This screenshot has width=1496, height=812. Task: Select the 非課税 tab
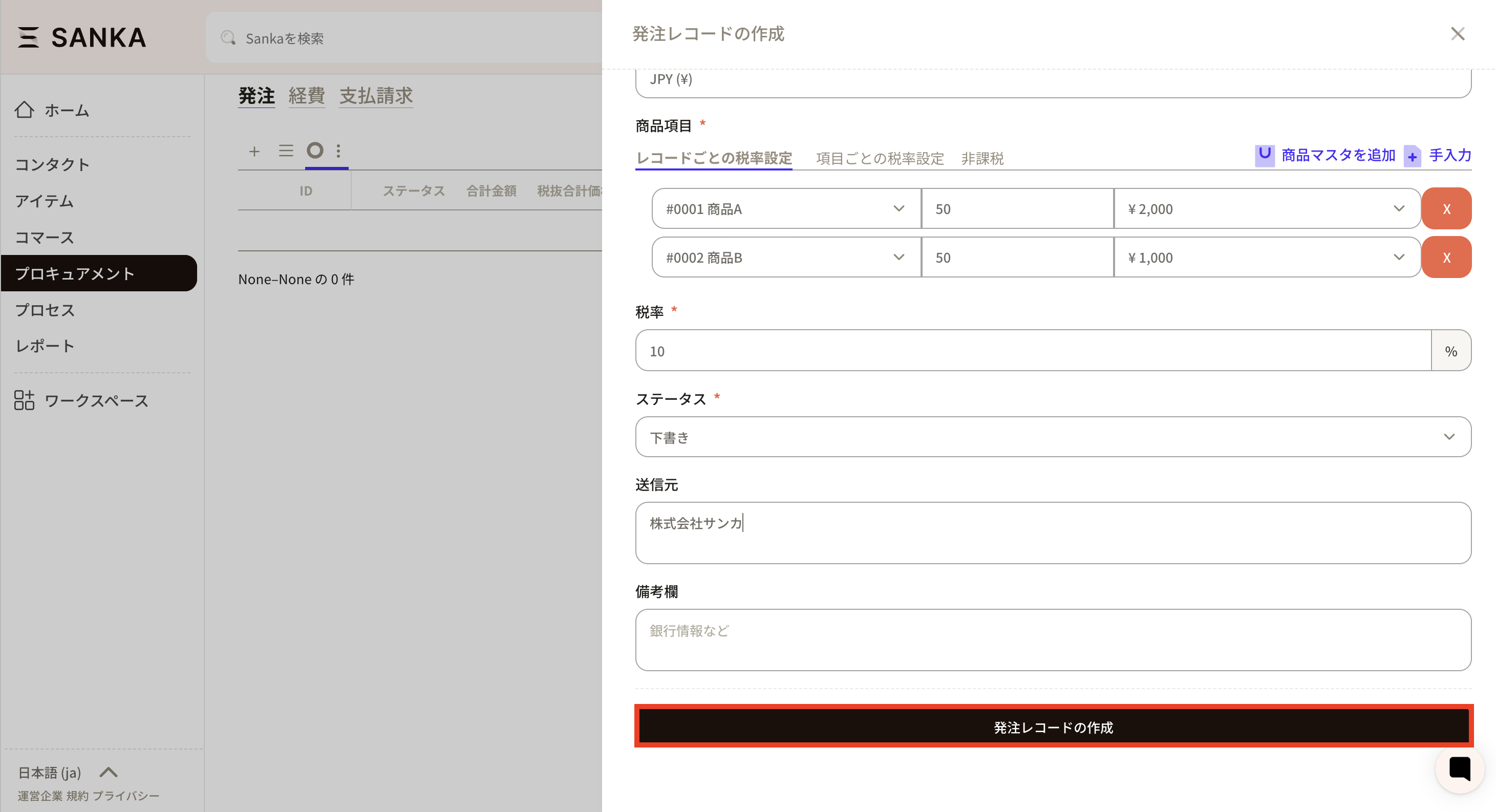982,158
